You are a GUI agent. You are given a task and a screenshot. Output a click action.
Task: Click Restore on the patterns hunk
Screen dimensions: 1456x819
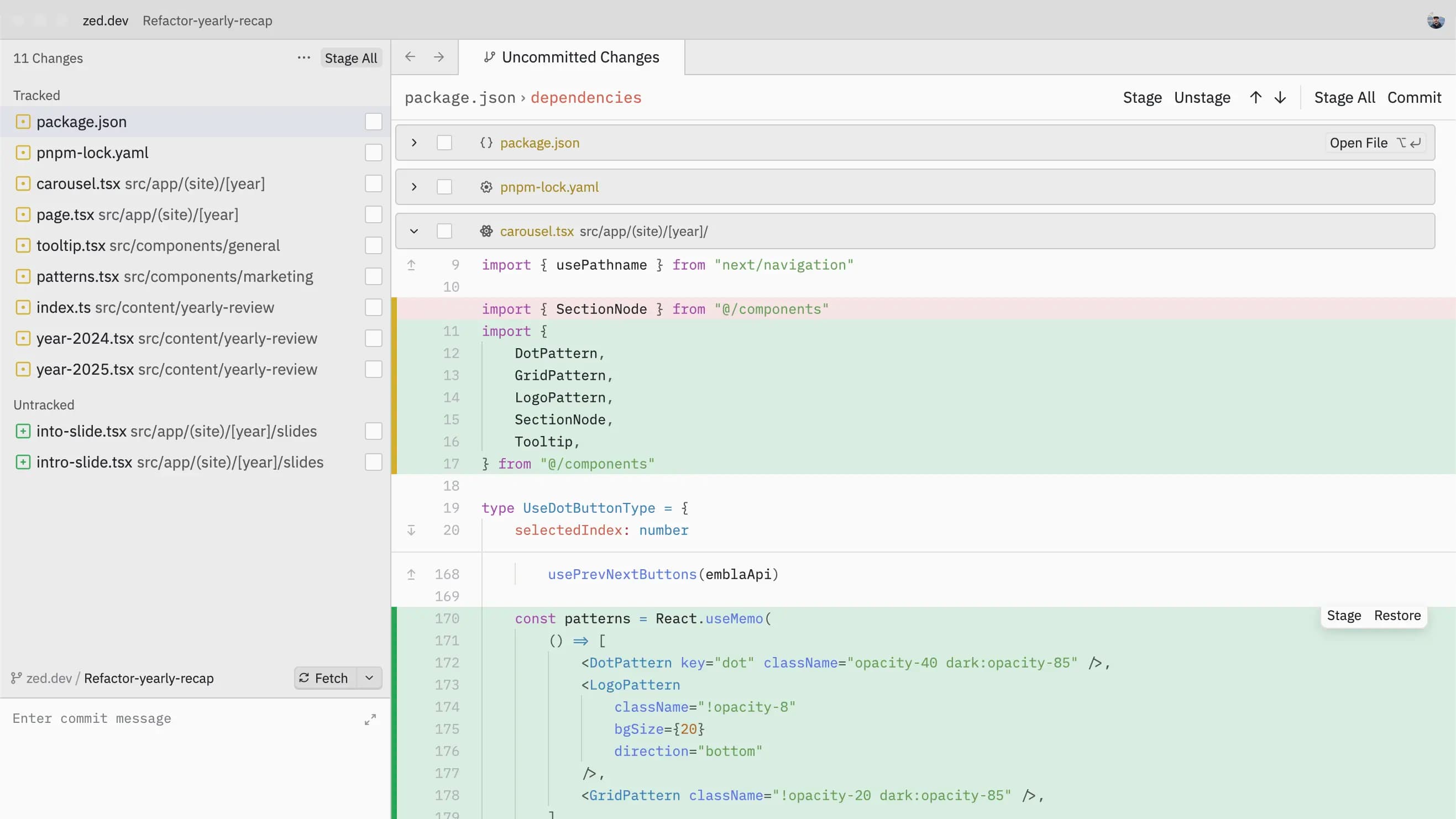click(1397, 616)
